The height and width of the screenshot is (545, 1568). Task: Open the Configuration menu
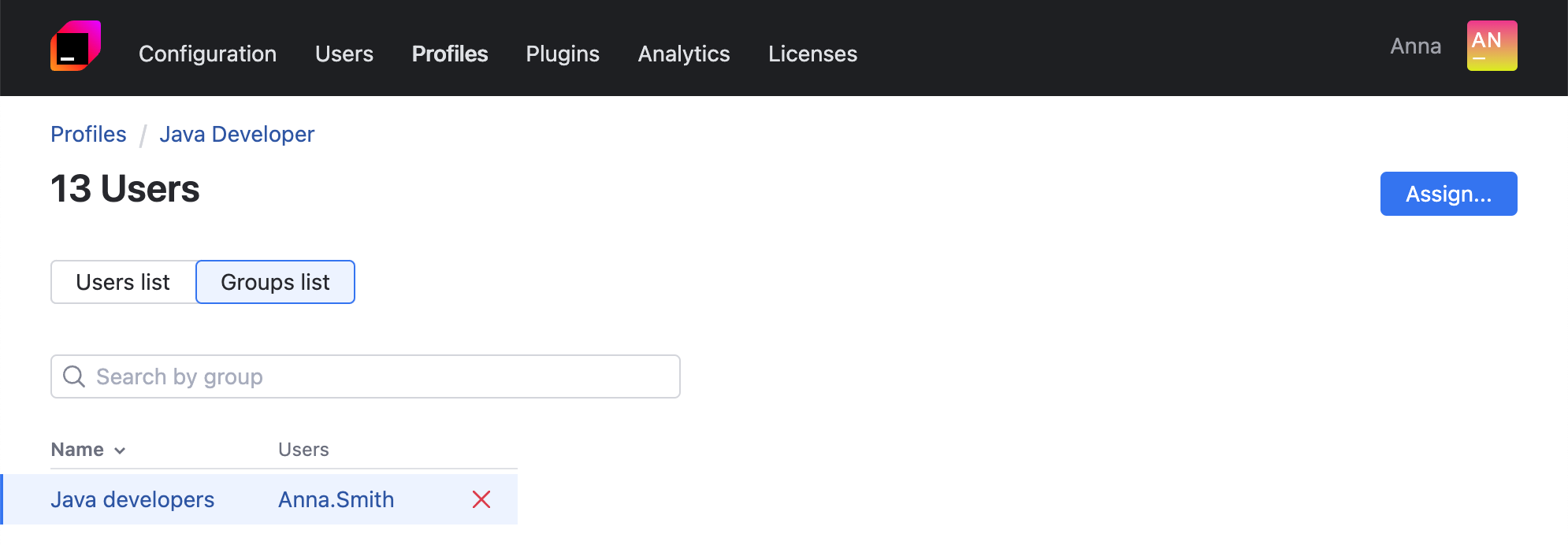click(x=207, y=54)
